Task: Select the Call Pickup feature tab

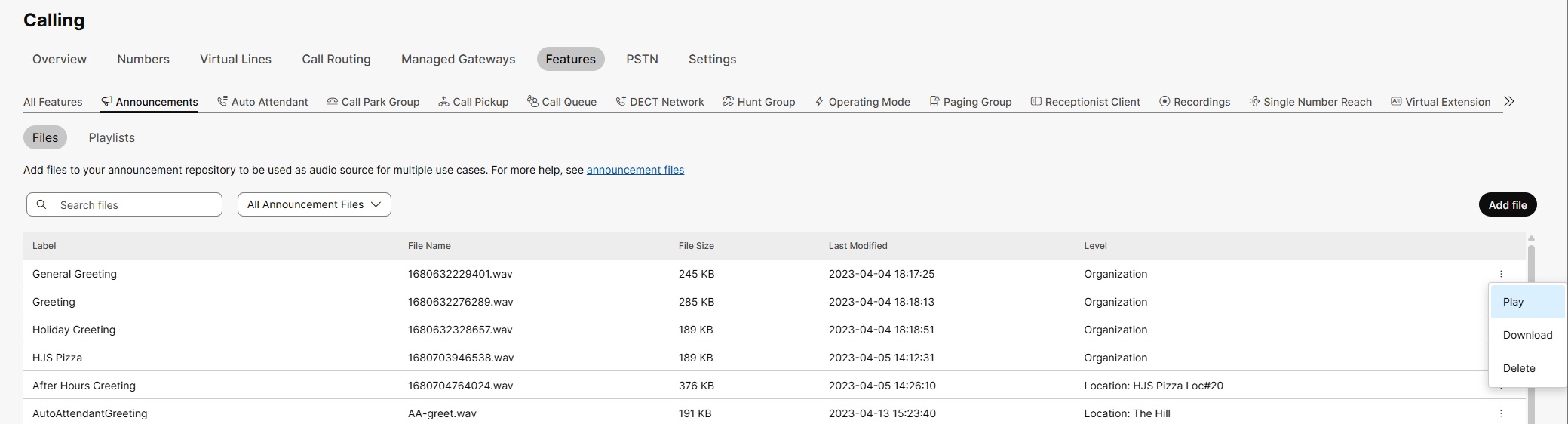Action: tap(474, 102)
